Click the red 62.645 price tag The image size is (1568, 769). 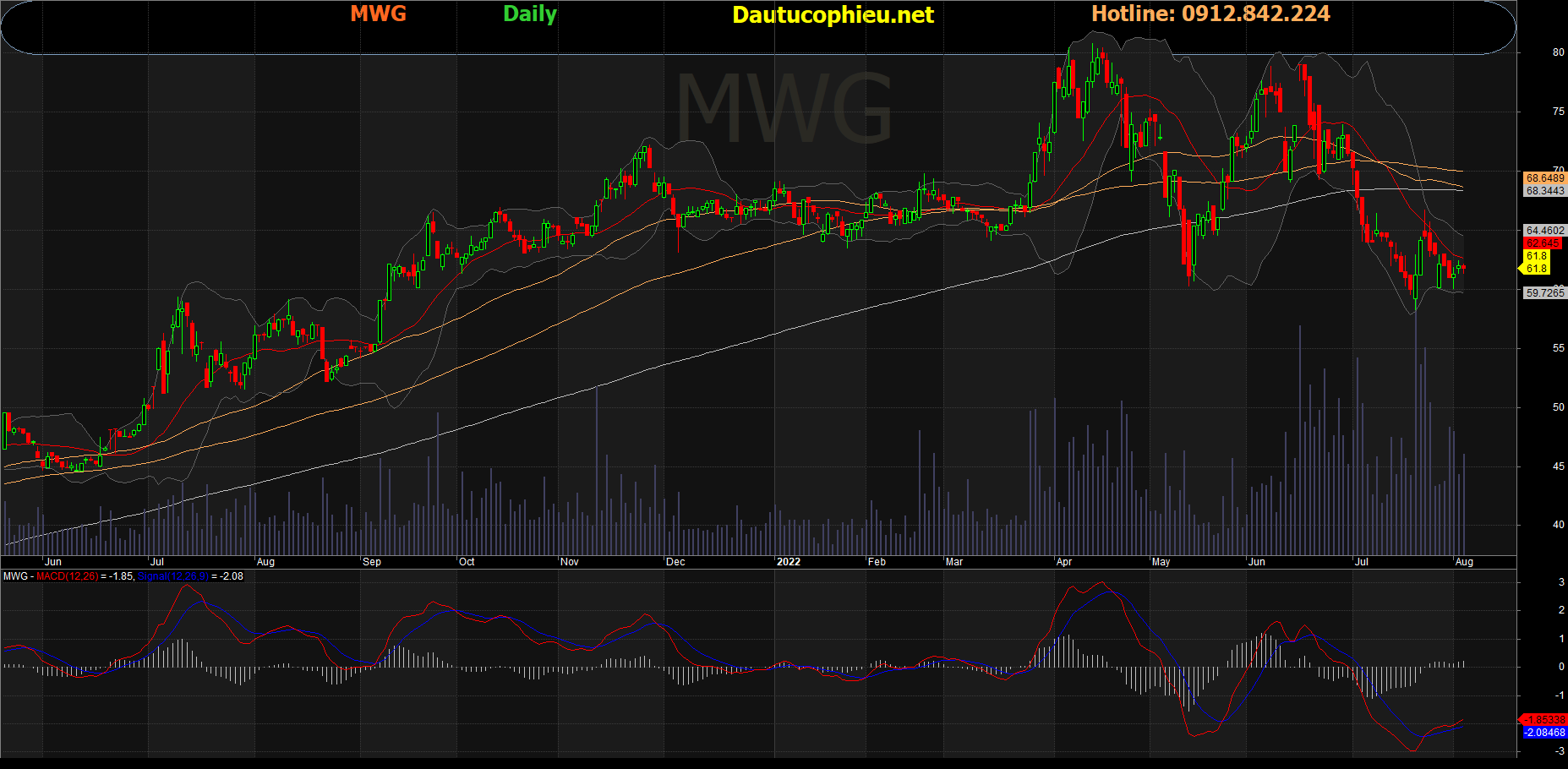tap(1543, 243)
